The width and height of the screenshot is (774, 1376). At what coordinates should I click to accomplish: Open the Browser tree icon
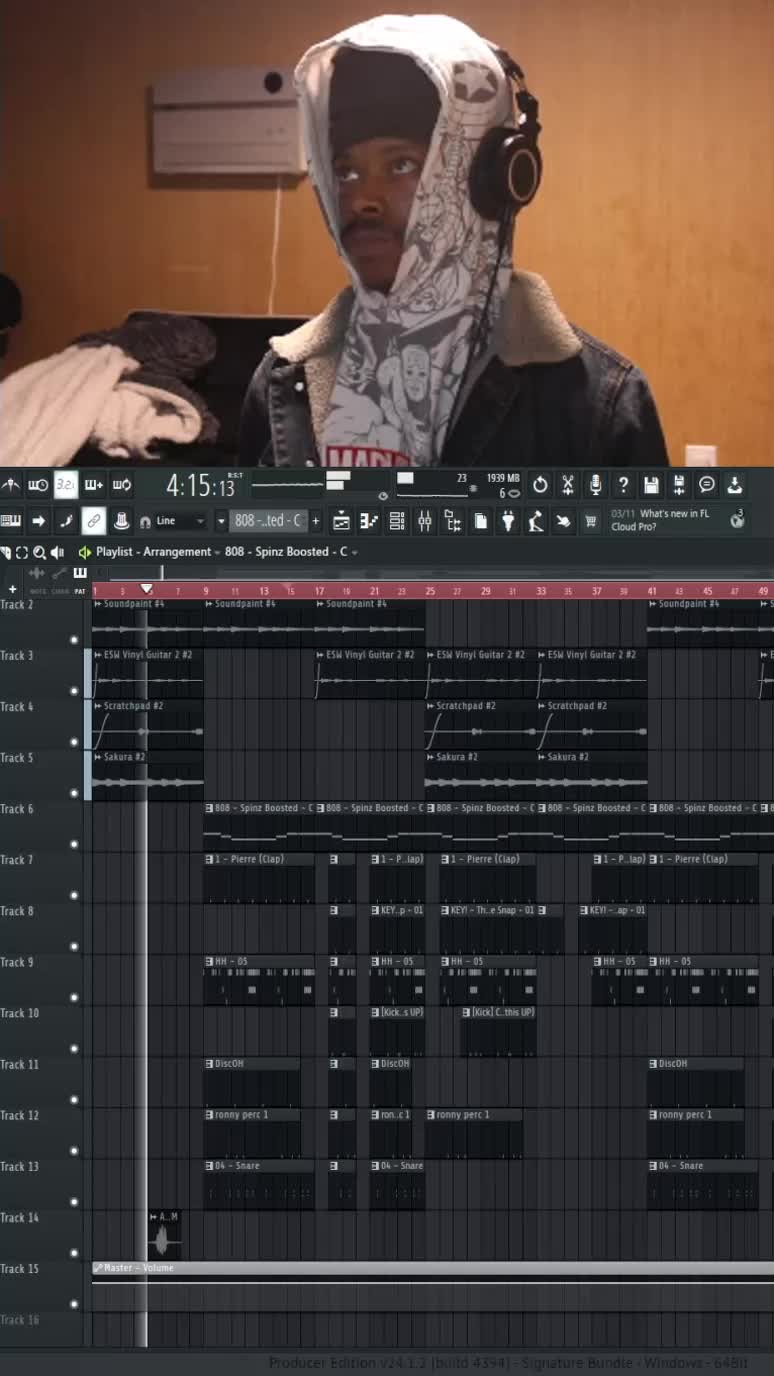[x=453, y=520]
